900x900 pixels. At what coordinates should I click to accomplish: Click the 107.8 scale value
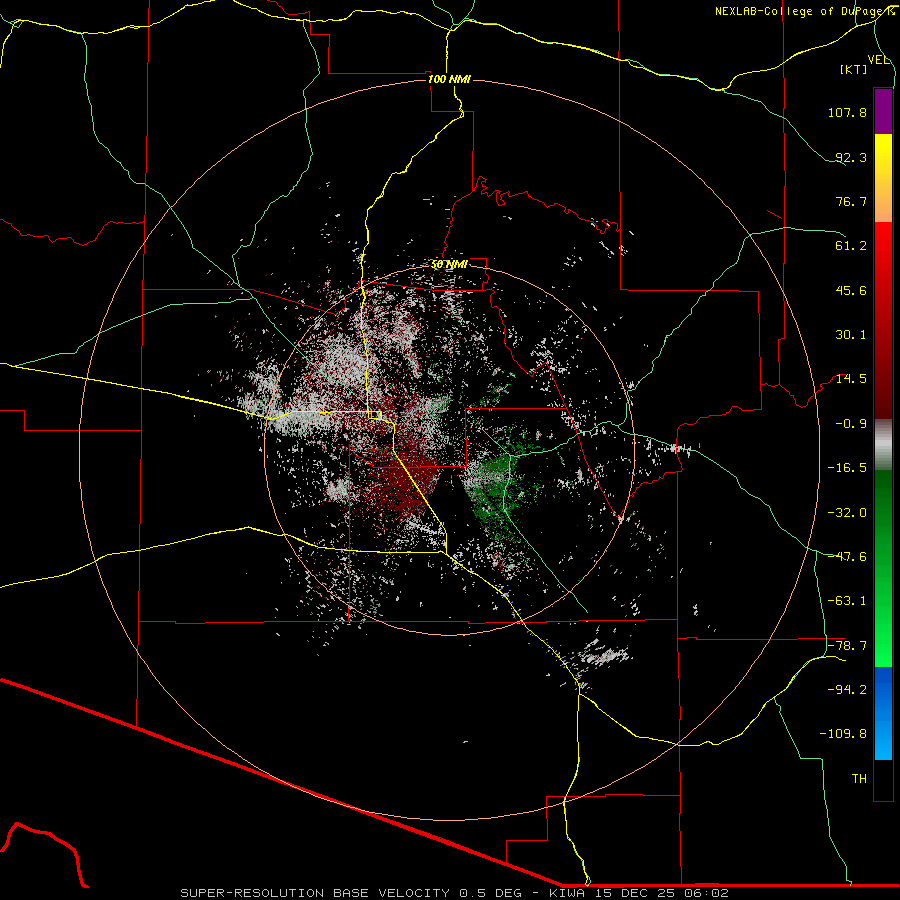(x=847, y=112)
